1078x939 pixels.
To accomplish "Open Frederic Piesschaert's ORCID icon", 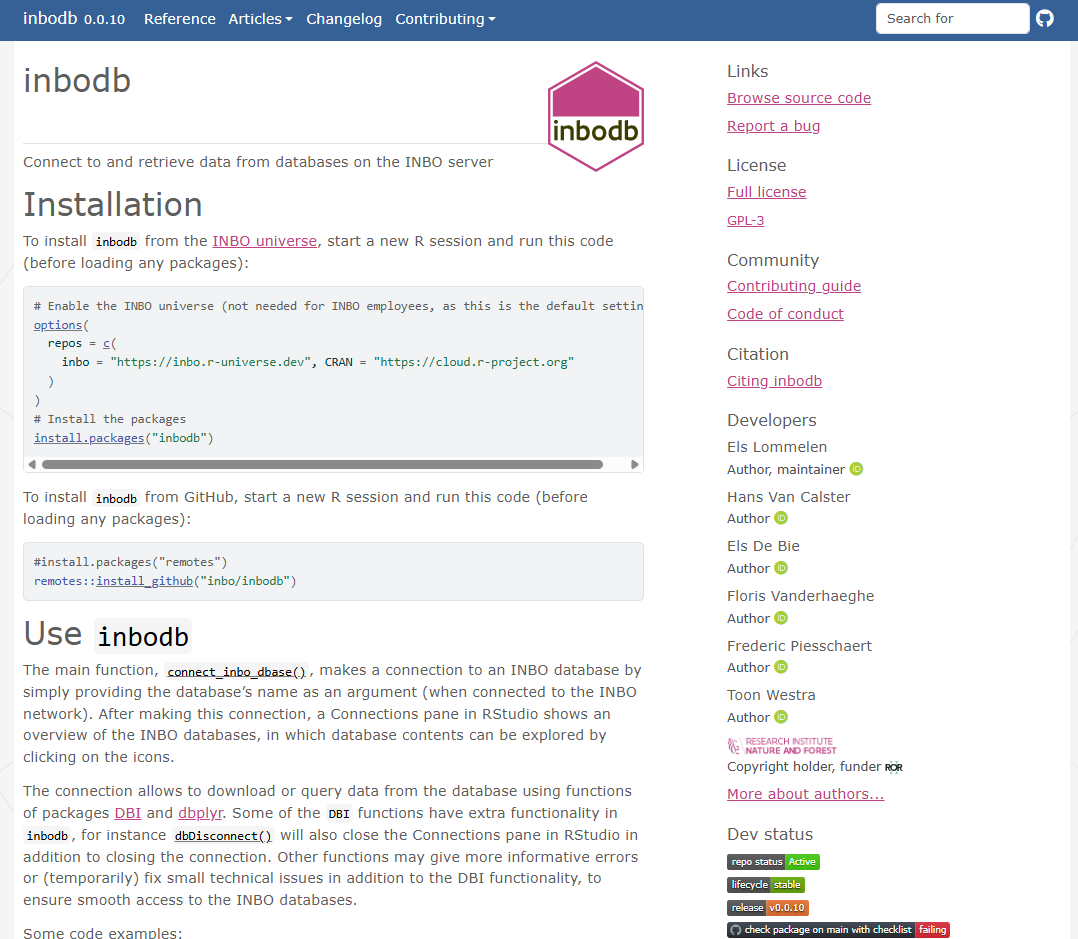I will click(781, 667).
